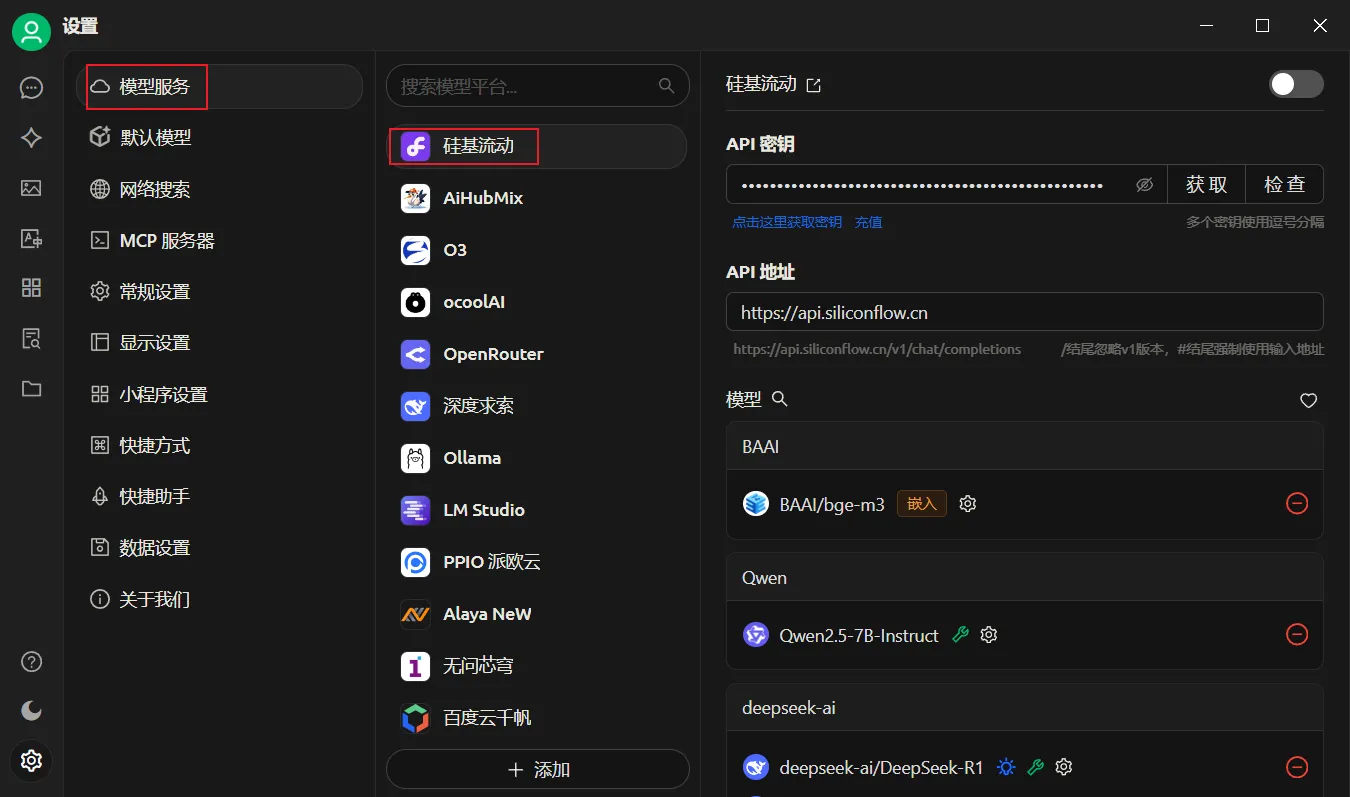Open MCP 服务器 settings
Screen dimensions: 1350x797
219,241
